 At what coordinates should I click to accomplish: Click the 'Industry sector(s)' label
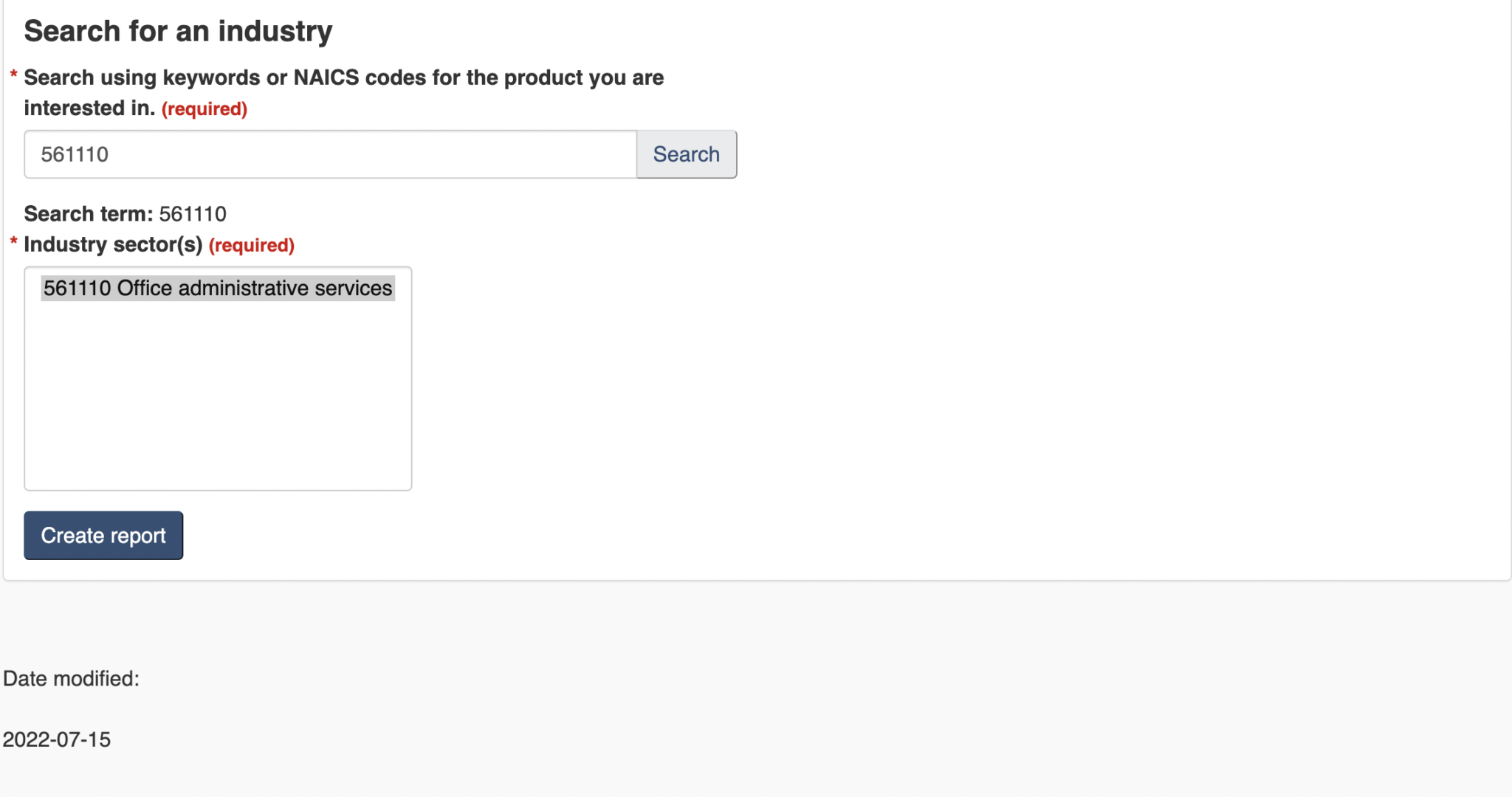pos(113,244)
